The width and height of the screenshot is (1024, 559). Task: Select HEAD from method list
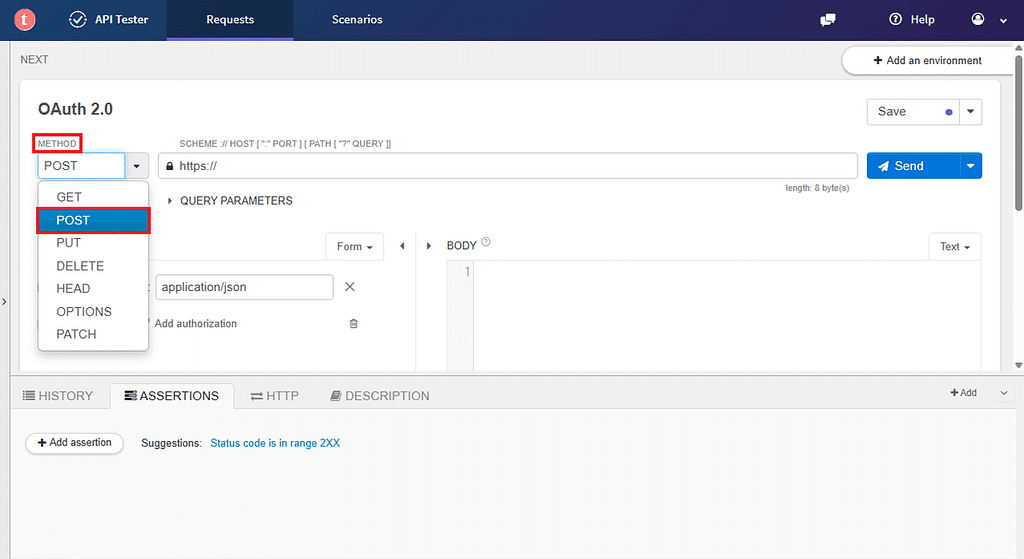coord(93,289)
